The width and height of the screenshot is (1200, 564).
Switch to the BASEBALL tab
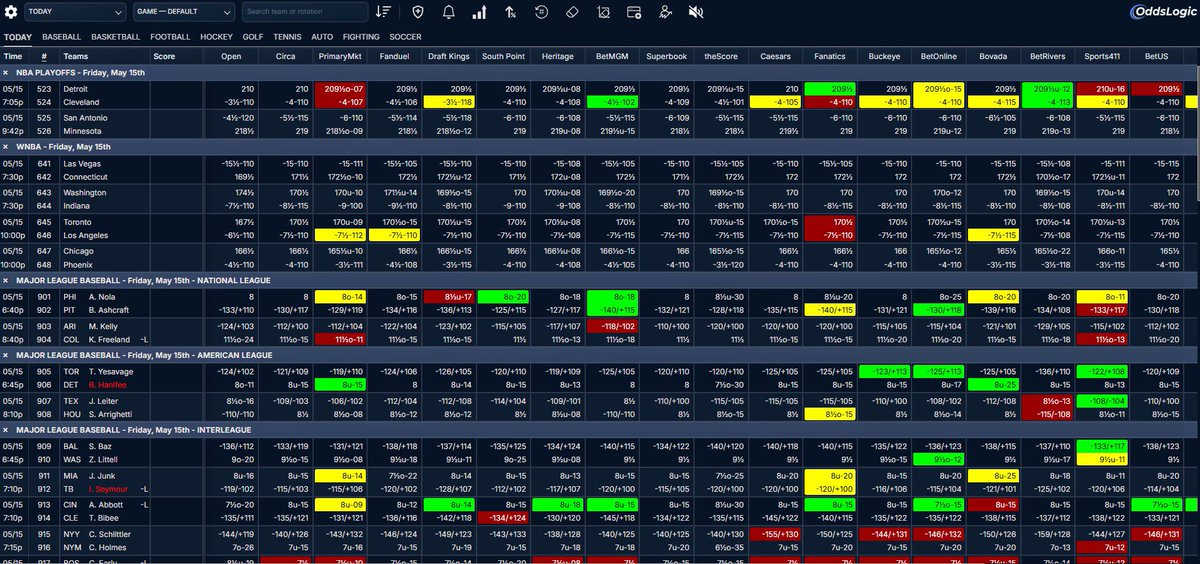(62, 37)
